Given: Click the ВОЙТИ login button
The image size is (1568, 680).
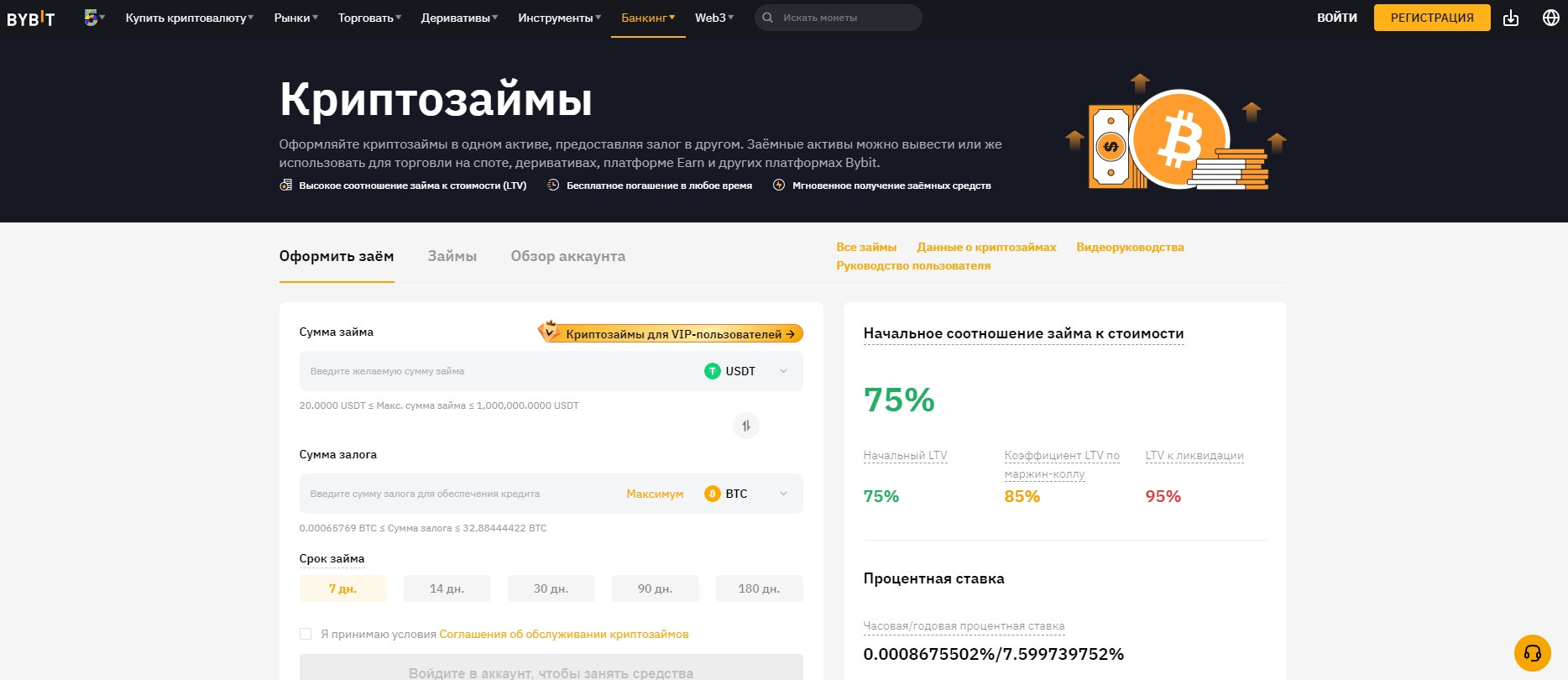Looking at the screenshot, I should pyautogui.click(x=1337, y=18).
